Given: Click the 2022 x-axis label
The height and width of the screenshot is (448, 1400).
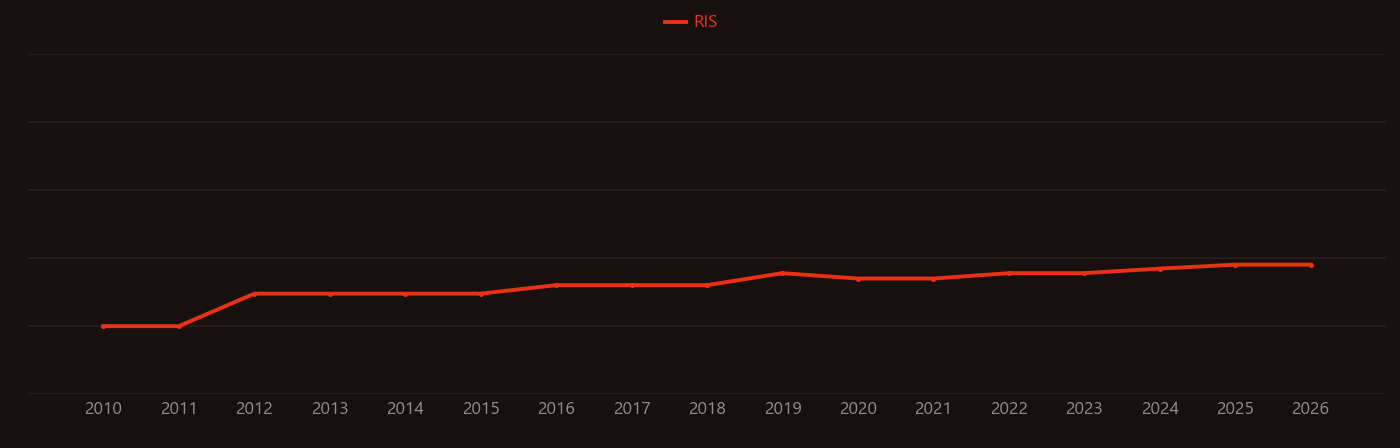Looking at the screenshot, I should point(1009,409).
